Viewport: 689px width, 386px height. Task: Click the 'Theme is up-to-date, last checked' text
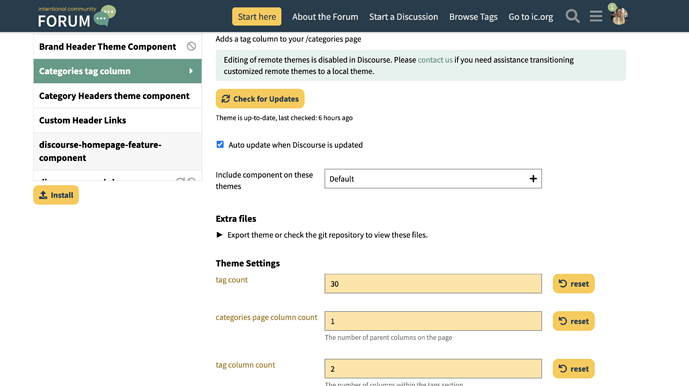tap(284, 118)
